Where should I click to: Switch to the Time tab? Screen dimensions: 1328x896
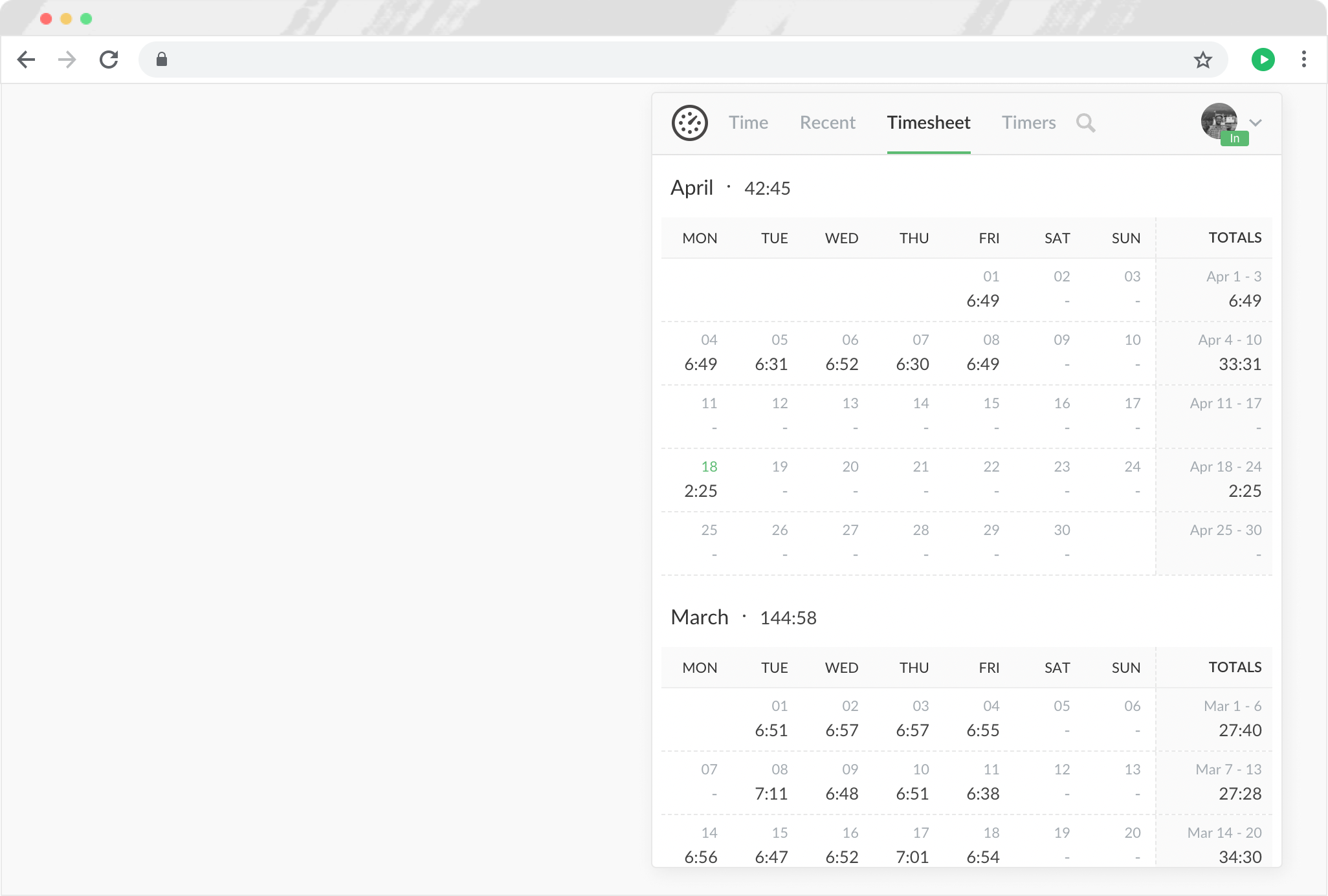tap(748, 123)
